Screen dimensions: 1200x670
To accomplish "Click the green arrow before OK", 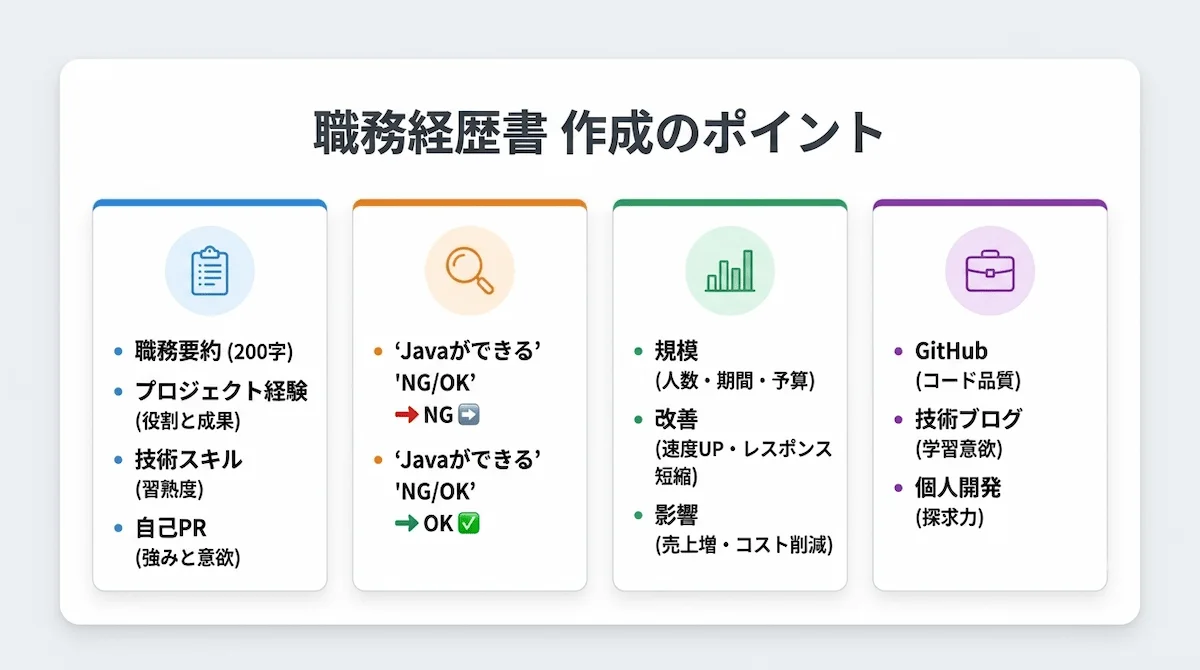I will pyautogui.click(x=407, y=523).
